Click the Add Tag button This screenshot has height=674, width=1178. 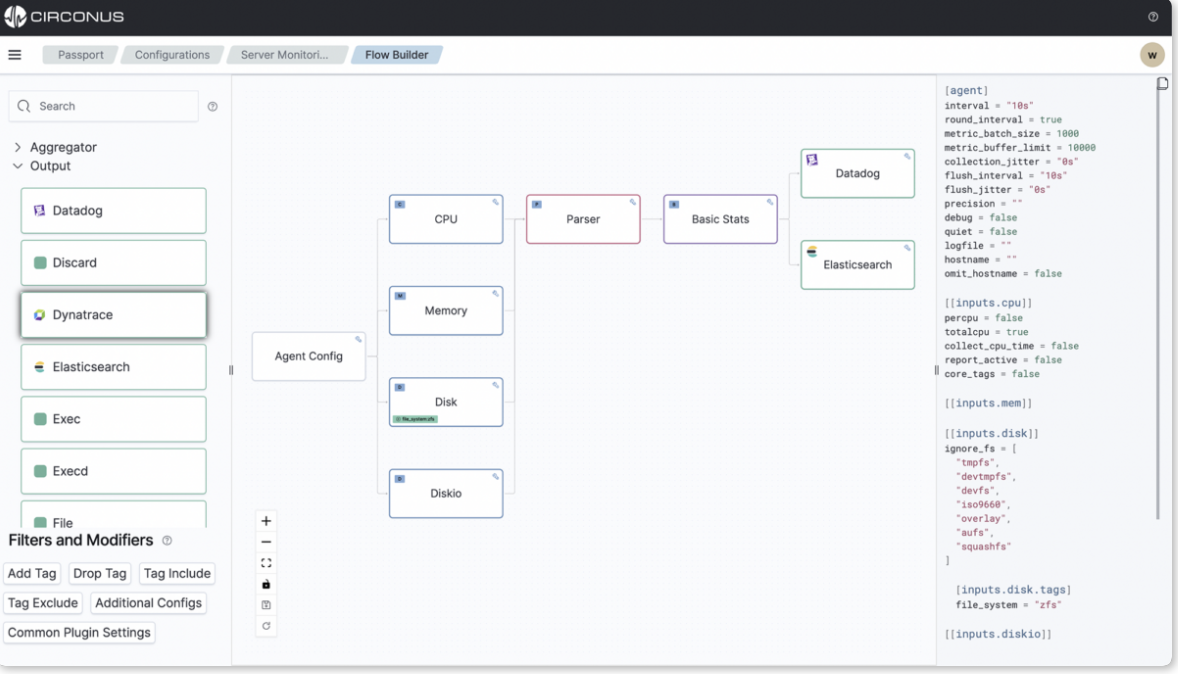click(x=32, y=573)
